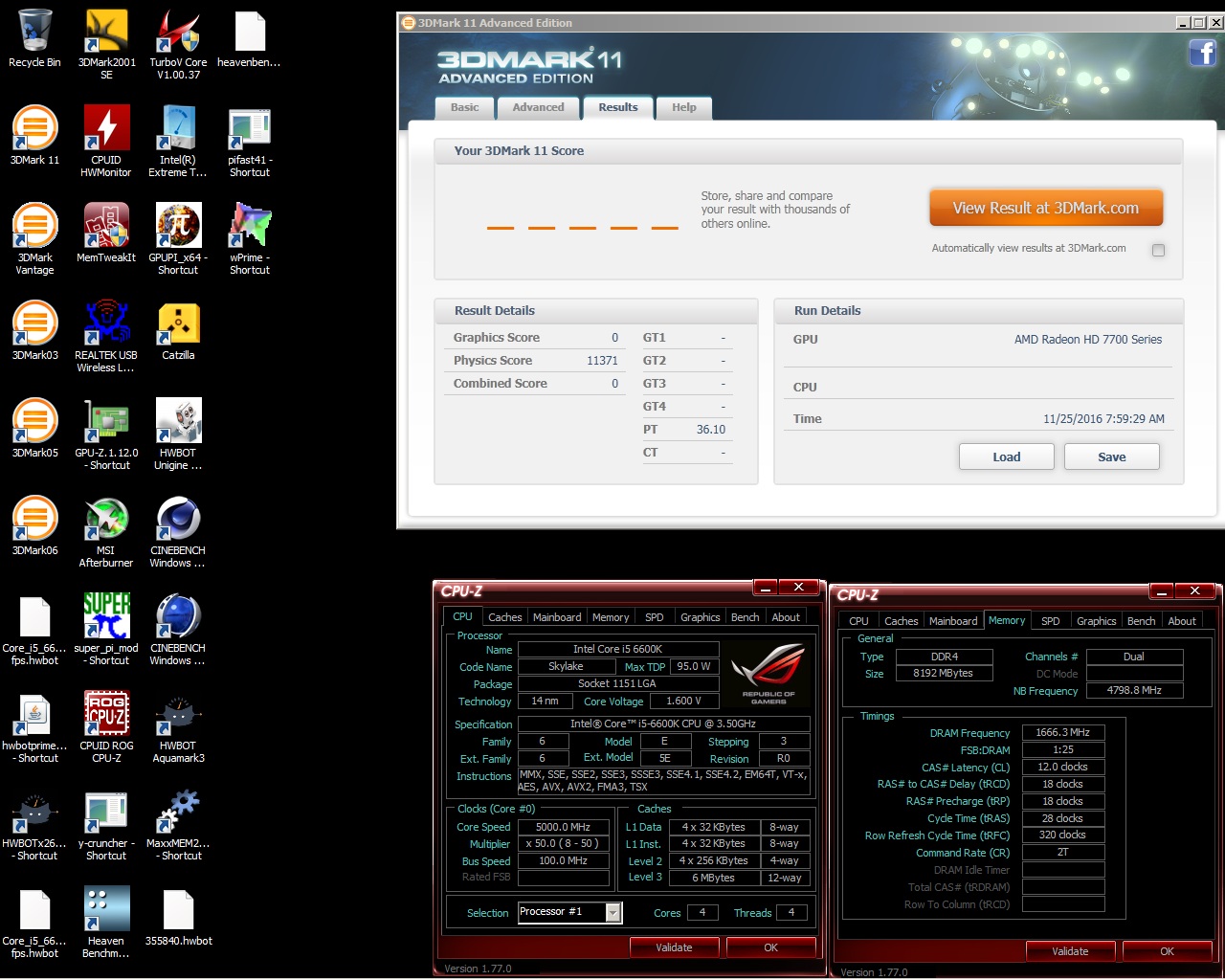Open SPD tab in right CPU-Z
Screen dimensions: 1225x980
click(1050, 621)
